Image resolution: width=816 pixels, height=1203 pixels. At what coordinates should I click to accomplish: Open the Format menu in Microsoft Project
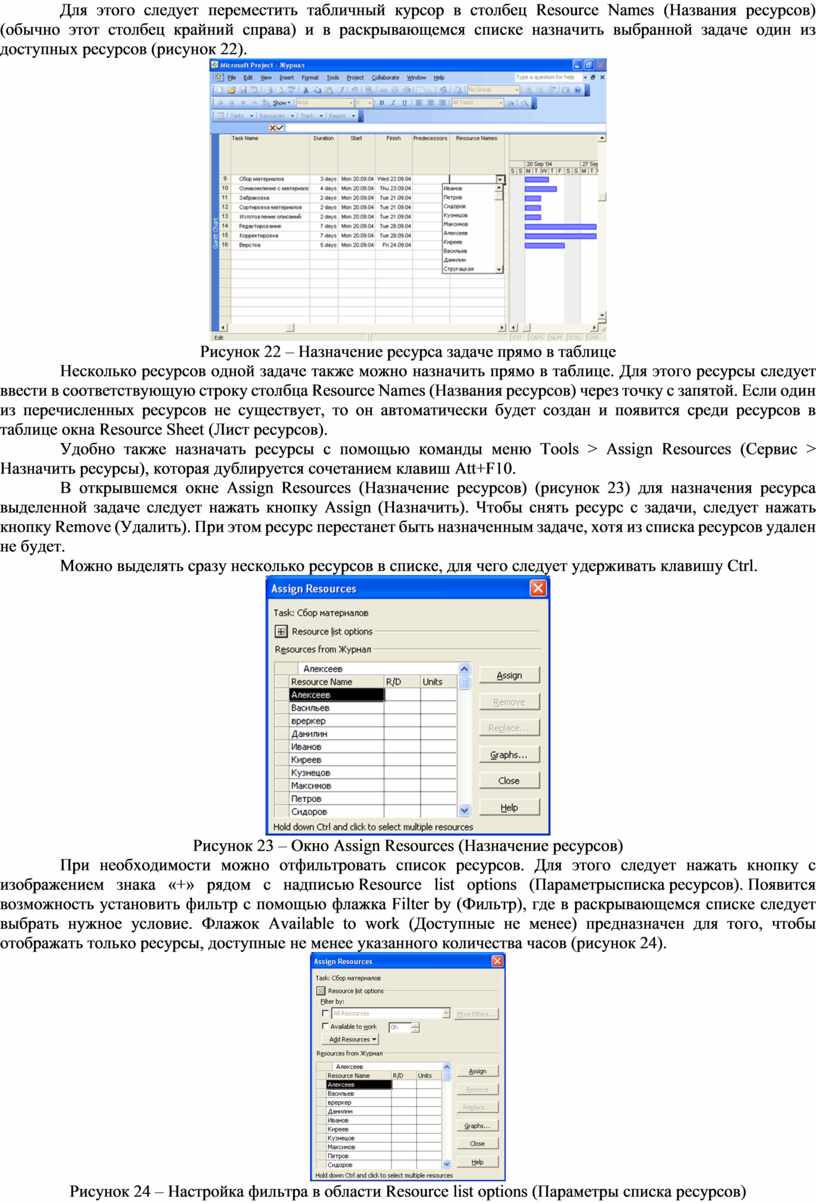pyautogui.click(x=310, y=78)
